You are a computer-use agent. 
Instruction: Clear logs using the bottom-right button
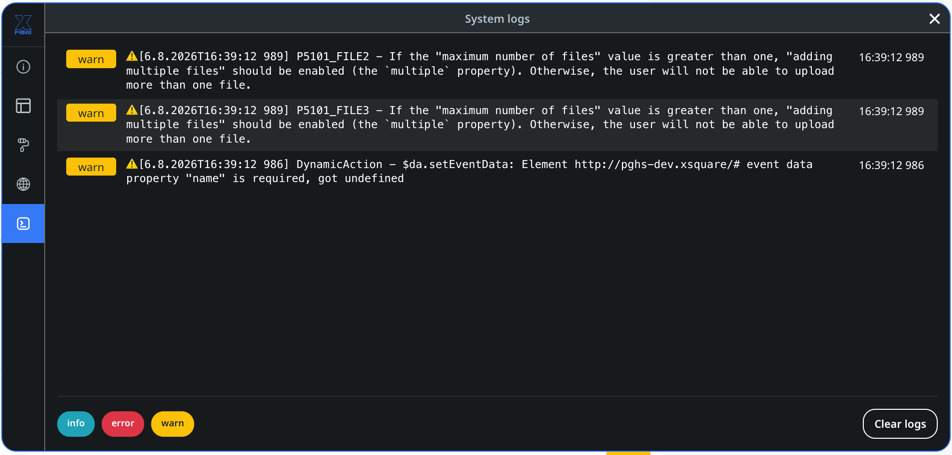[900, 424]
